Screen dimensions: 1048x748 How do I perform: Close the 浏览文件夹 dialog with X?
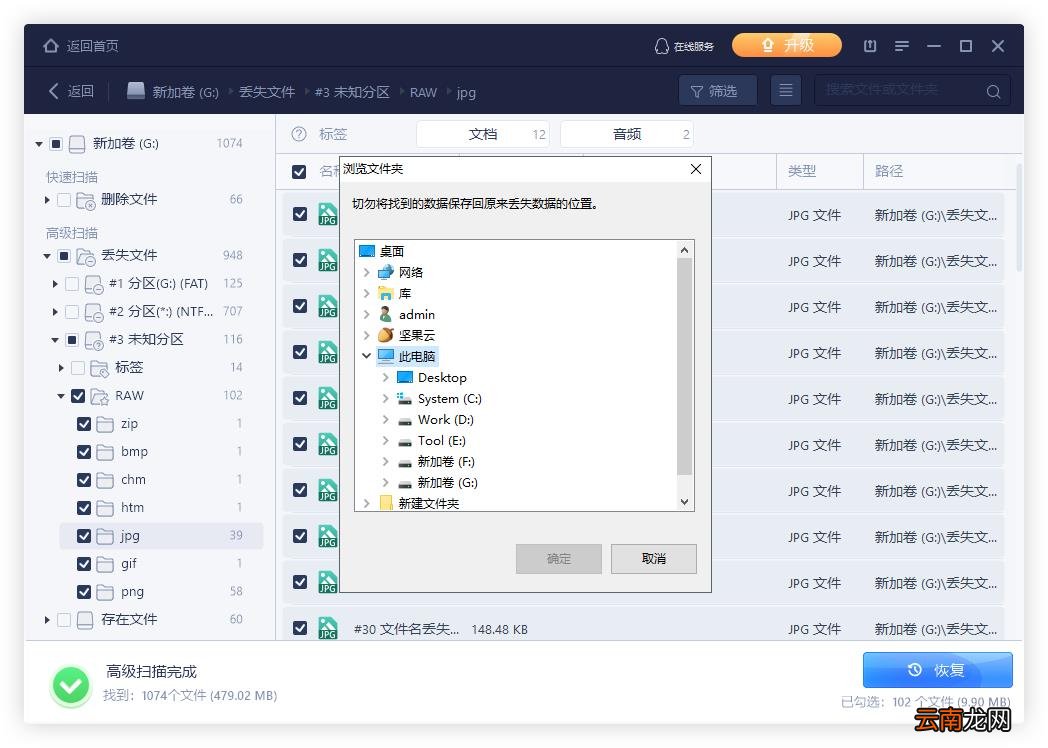click(x=696, y=169)
